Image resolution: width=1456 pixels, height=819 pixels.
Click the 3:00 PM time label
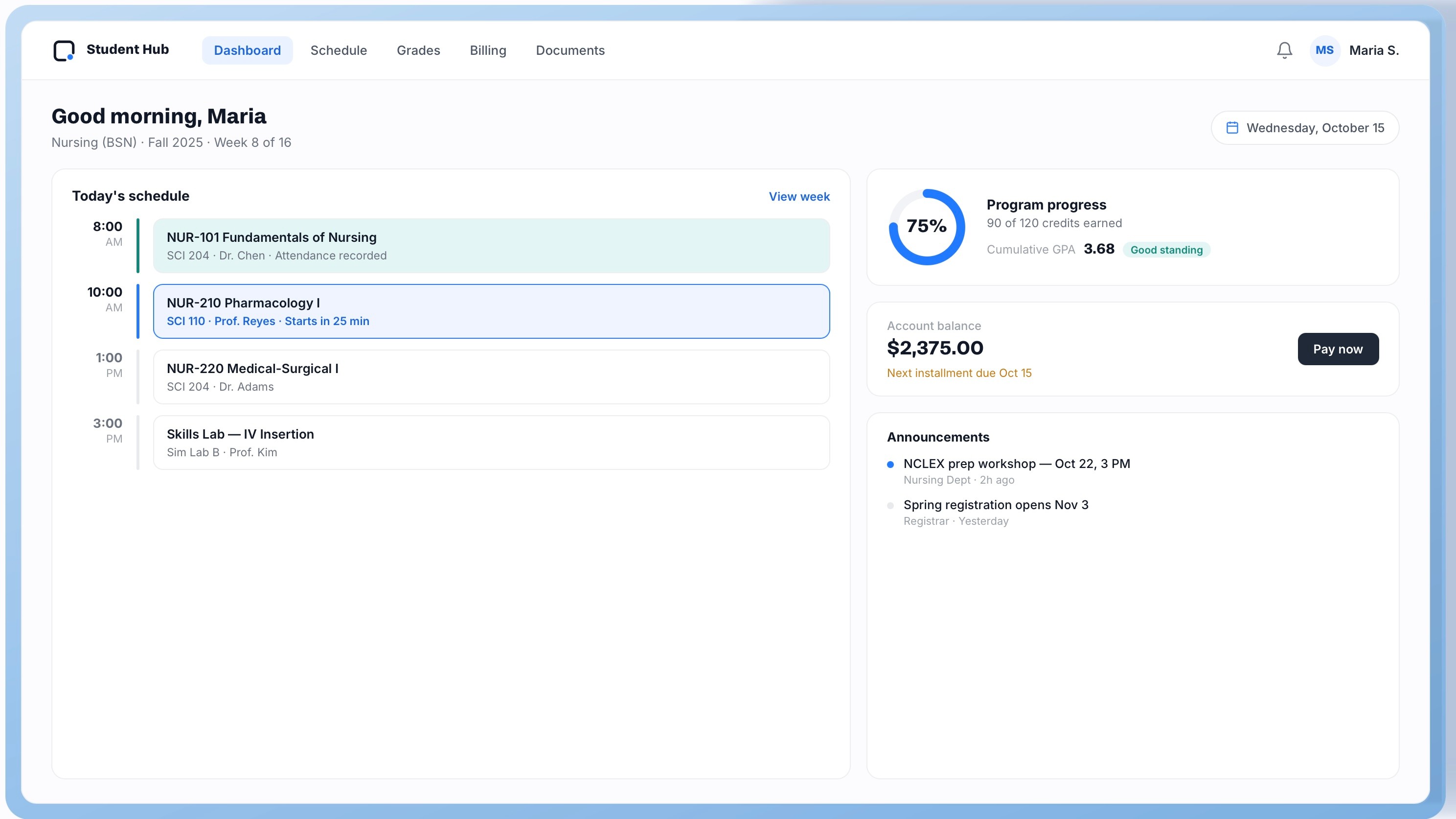[x=108, y=430]
